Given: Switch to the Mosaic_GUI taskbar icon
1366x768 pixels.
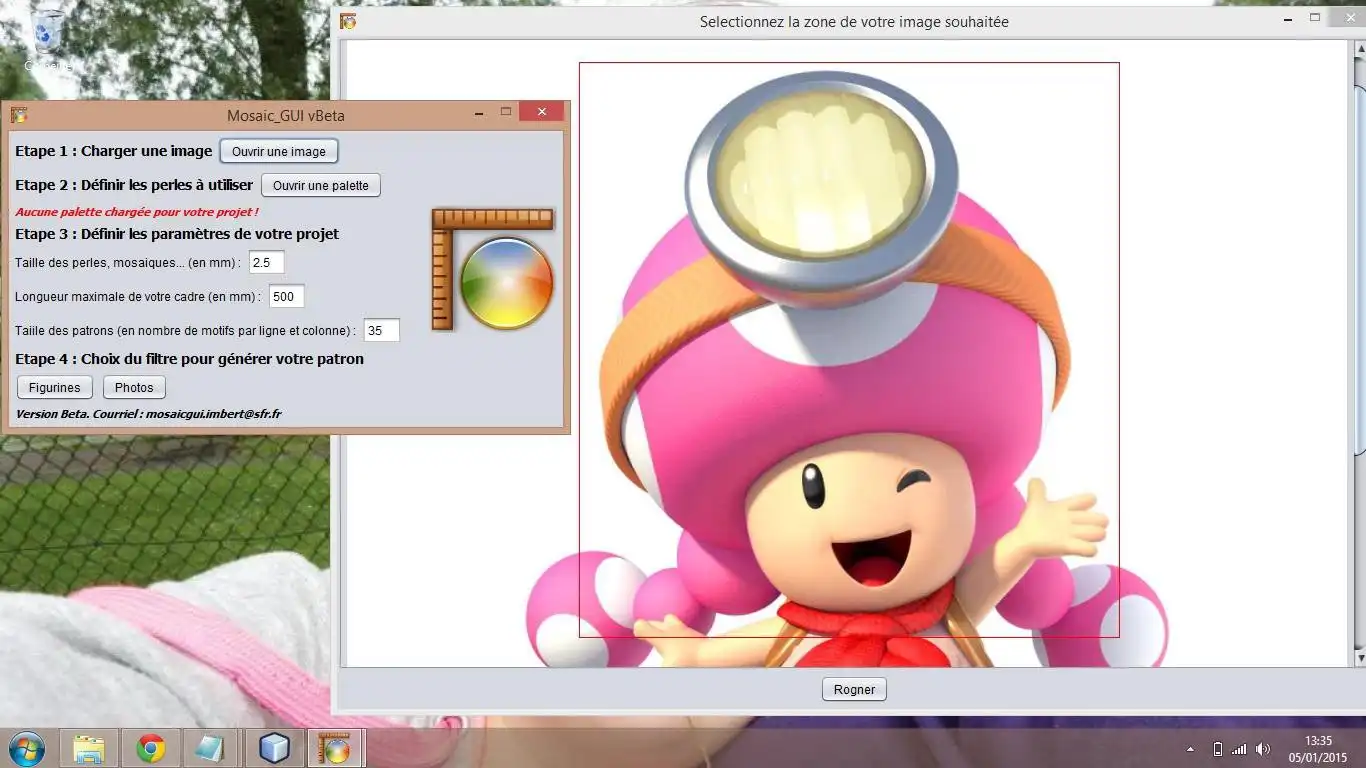Looking at the screenshot, I should (x=334, y=748).
